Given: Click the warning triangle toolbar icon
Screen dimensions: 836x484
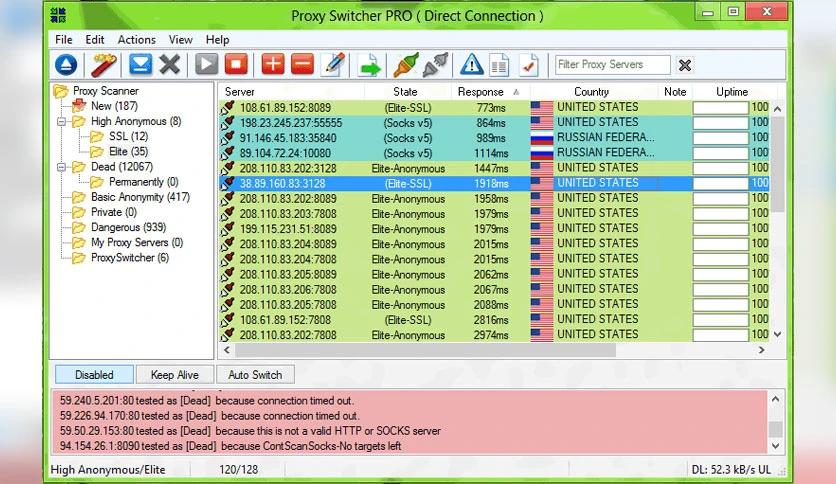Looking at the screenshot, I should coord(472,65).
